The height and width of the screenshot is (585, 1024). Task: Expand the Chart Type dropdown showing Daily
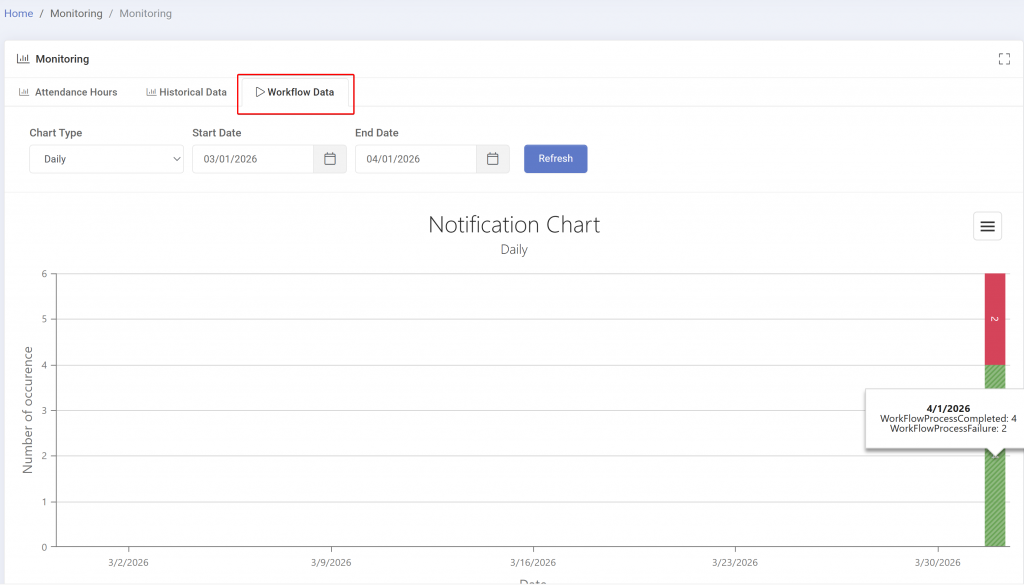[x=106, y=159]
